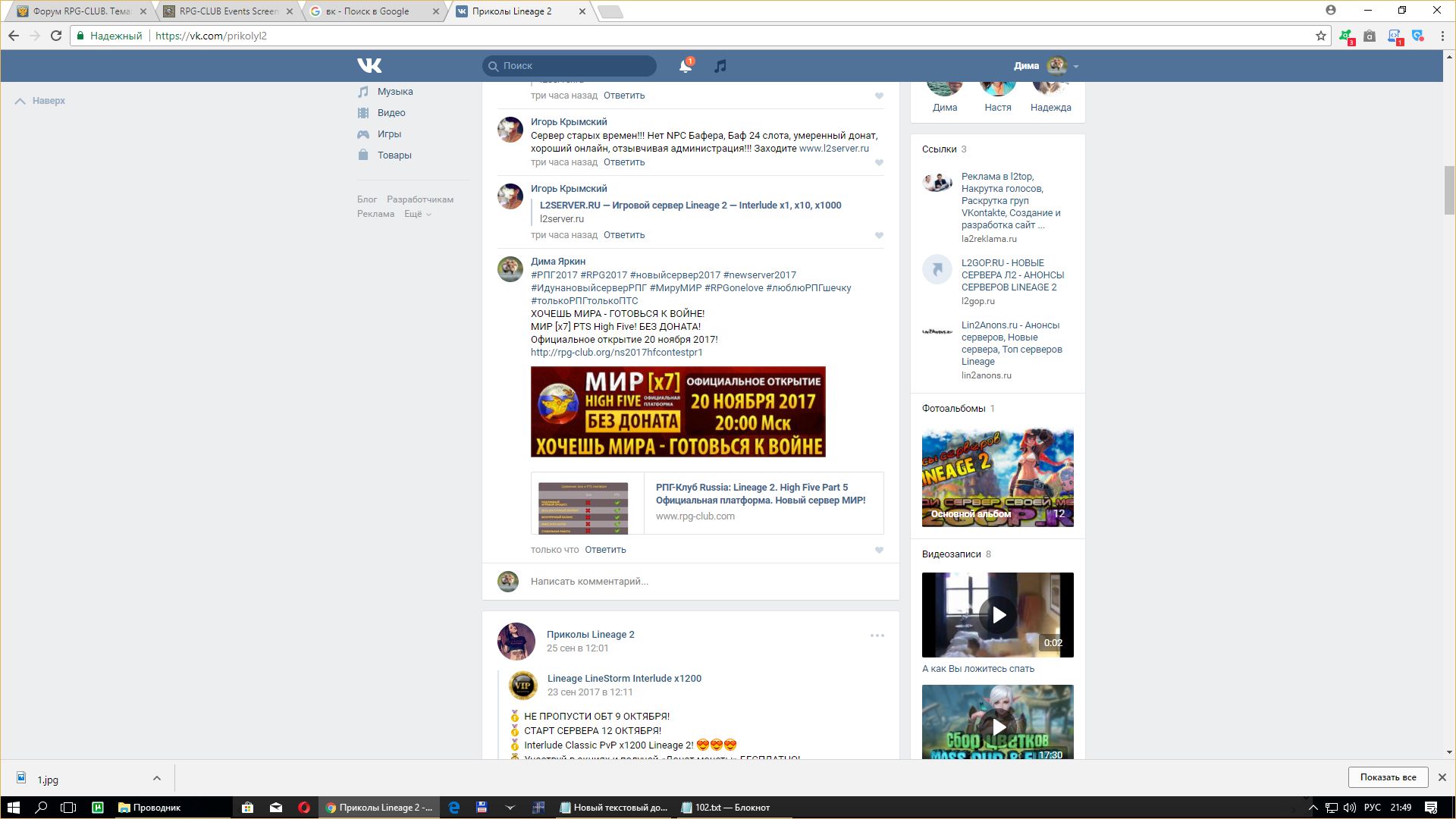Open notifications bell icon

(x=685, y=66)
